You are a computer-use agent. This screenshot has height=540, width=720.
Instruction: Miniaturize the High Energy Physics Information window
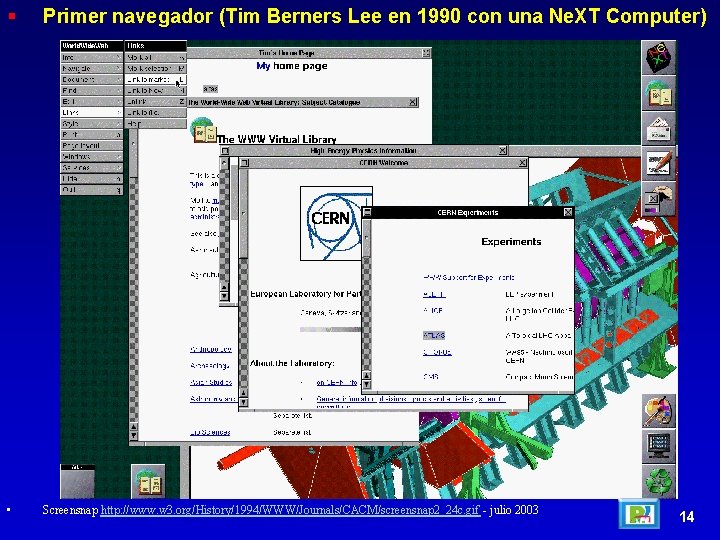[x=225, y=151]
